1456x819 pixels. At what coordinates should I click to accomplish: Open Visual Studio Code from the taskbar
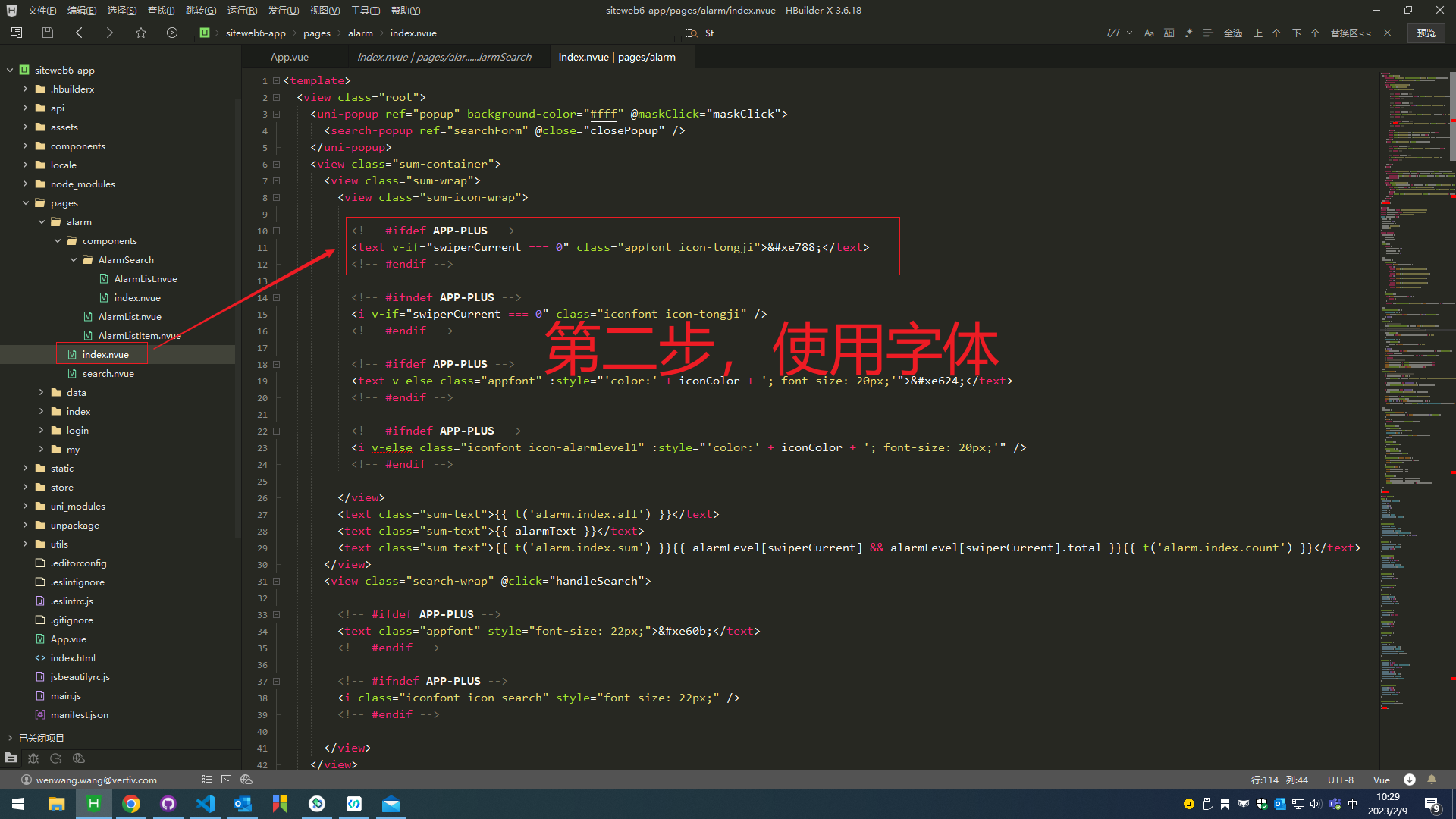(206, 804)
